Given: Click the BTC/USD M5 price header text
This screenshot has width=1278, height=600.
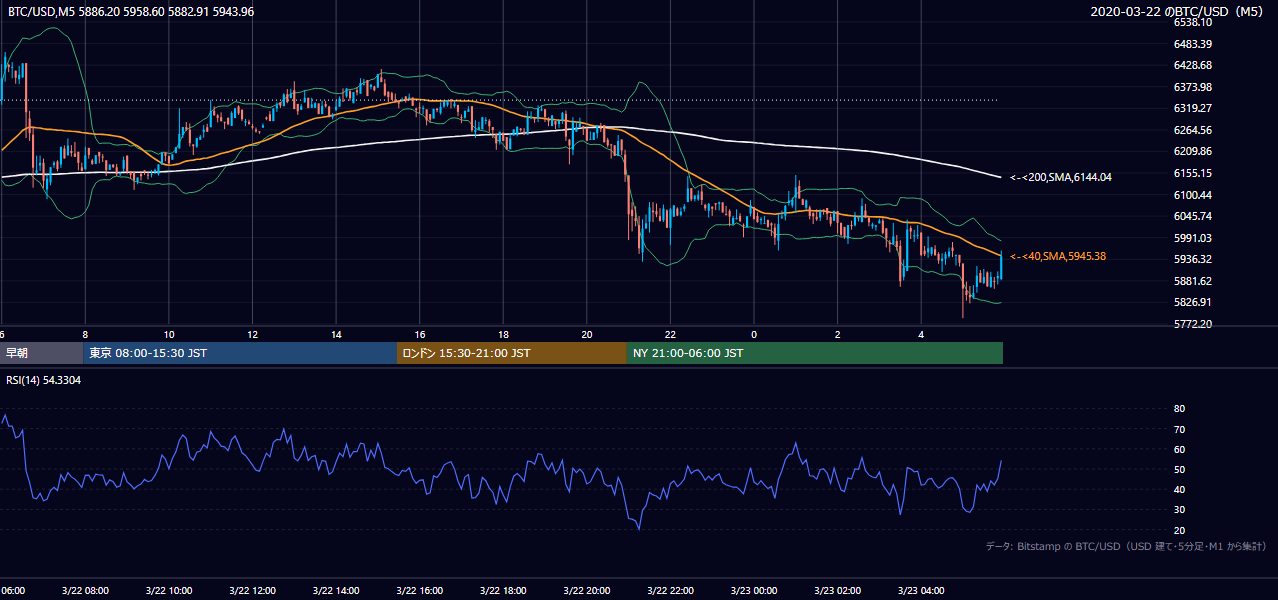Looking at the screenshot, I should [131, 11].
